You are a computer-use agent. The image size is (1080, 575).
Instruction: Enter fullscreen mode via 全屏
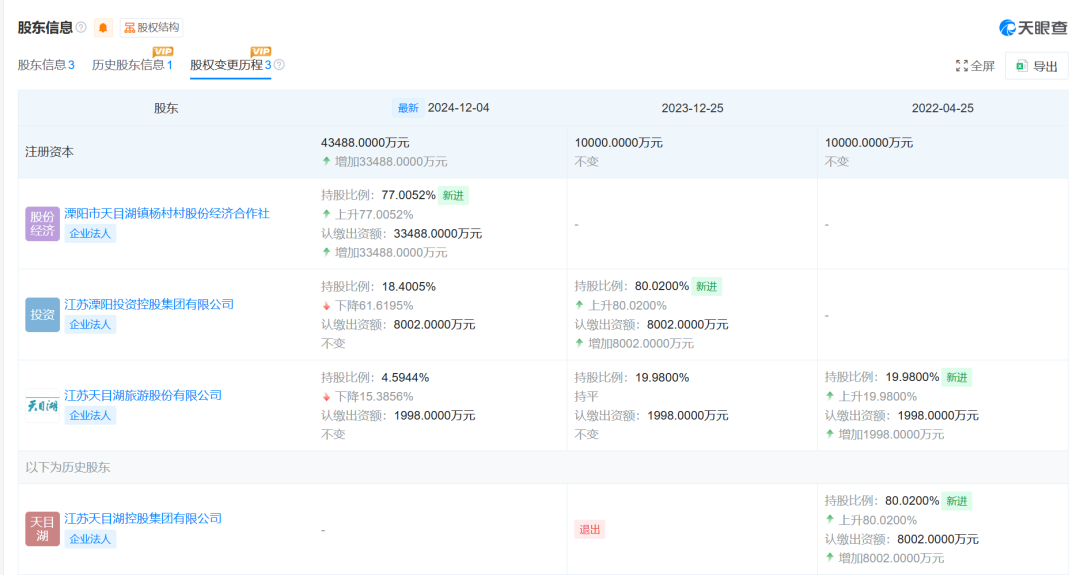(975, 66)
